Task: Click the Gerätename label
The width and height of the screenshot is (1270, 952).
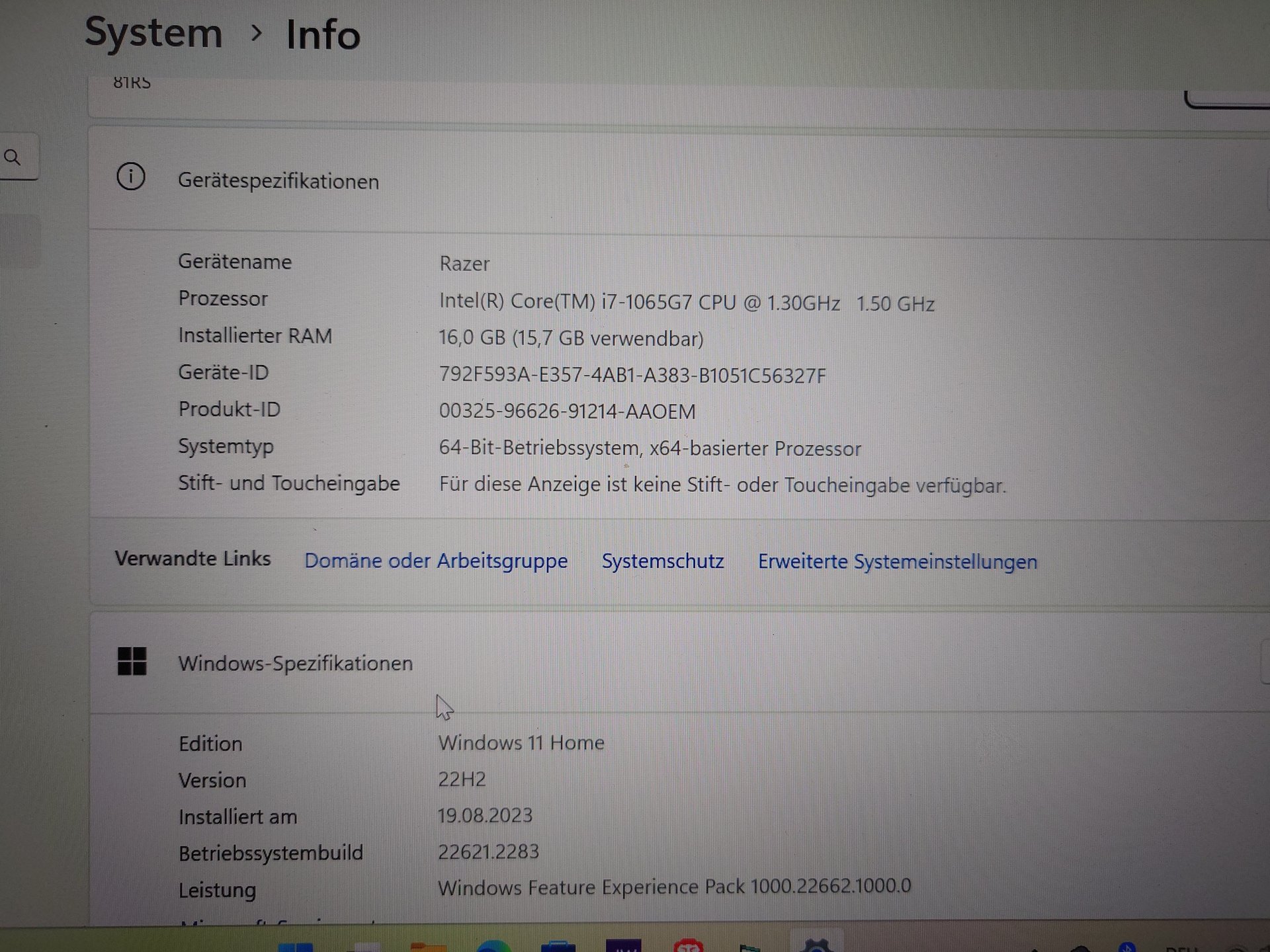Action: [x=235, y=262]
